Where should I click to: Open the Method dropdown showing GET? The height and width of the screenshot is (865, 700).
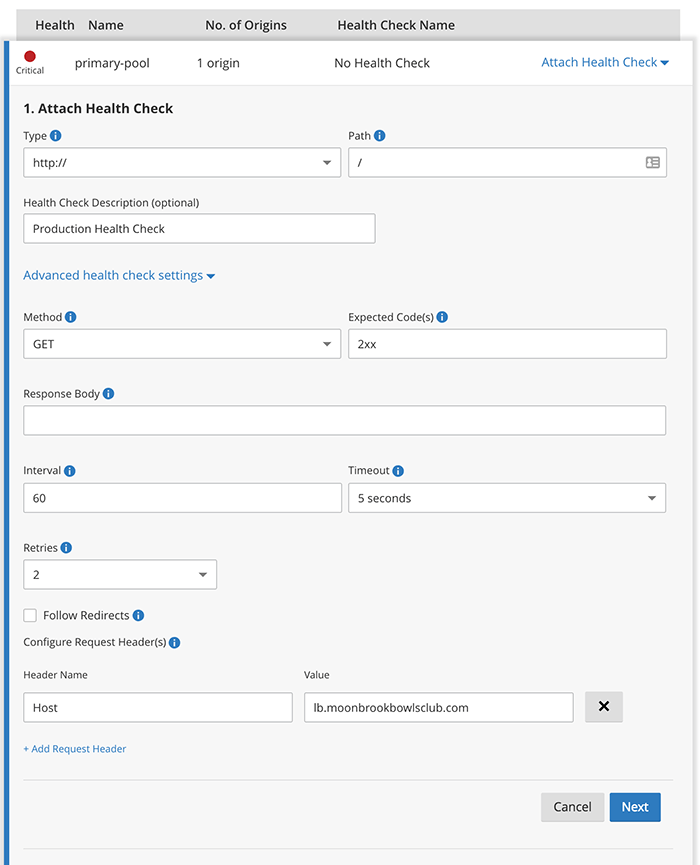click(x=181, y=344)
